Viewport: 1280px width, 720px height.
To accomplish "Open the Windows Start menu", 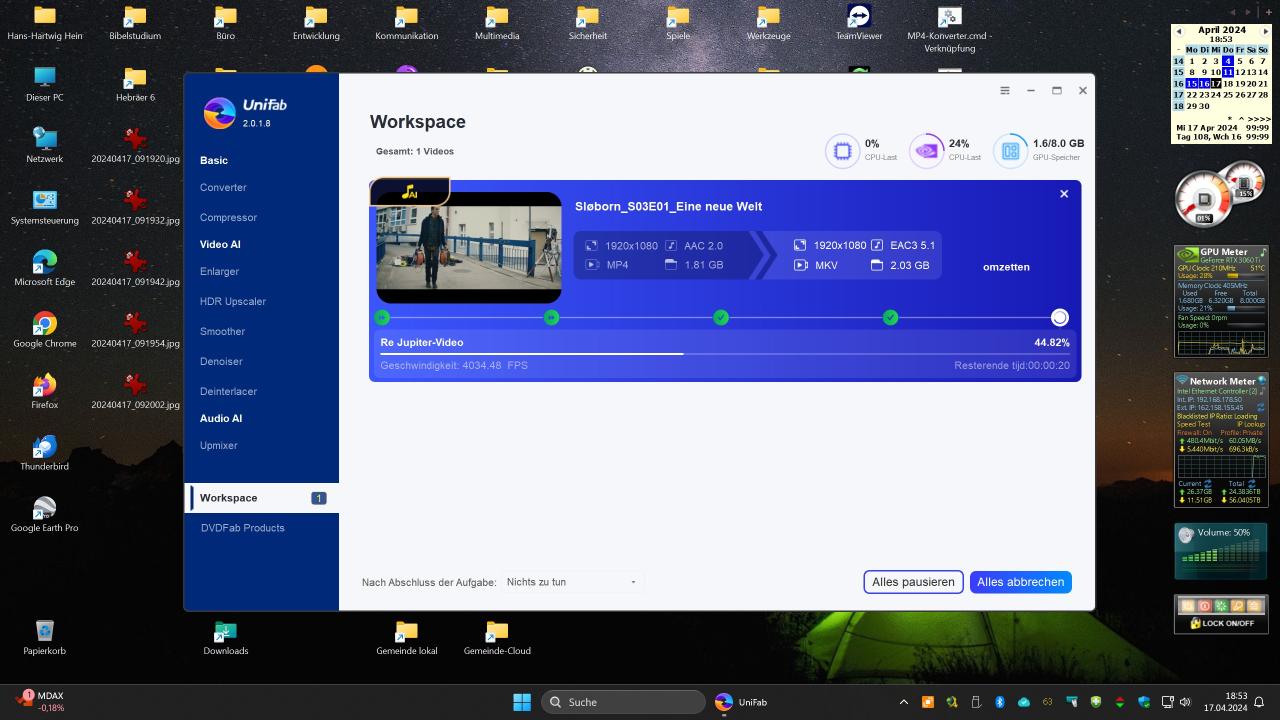I will (522, 702).
